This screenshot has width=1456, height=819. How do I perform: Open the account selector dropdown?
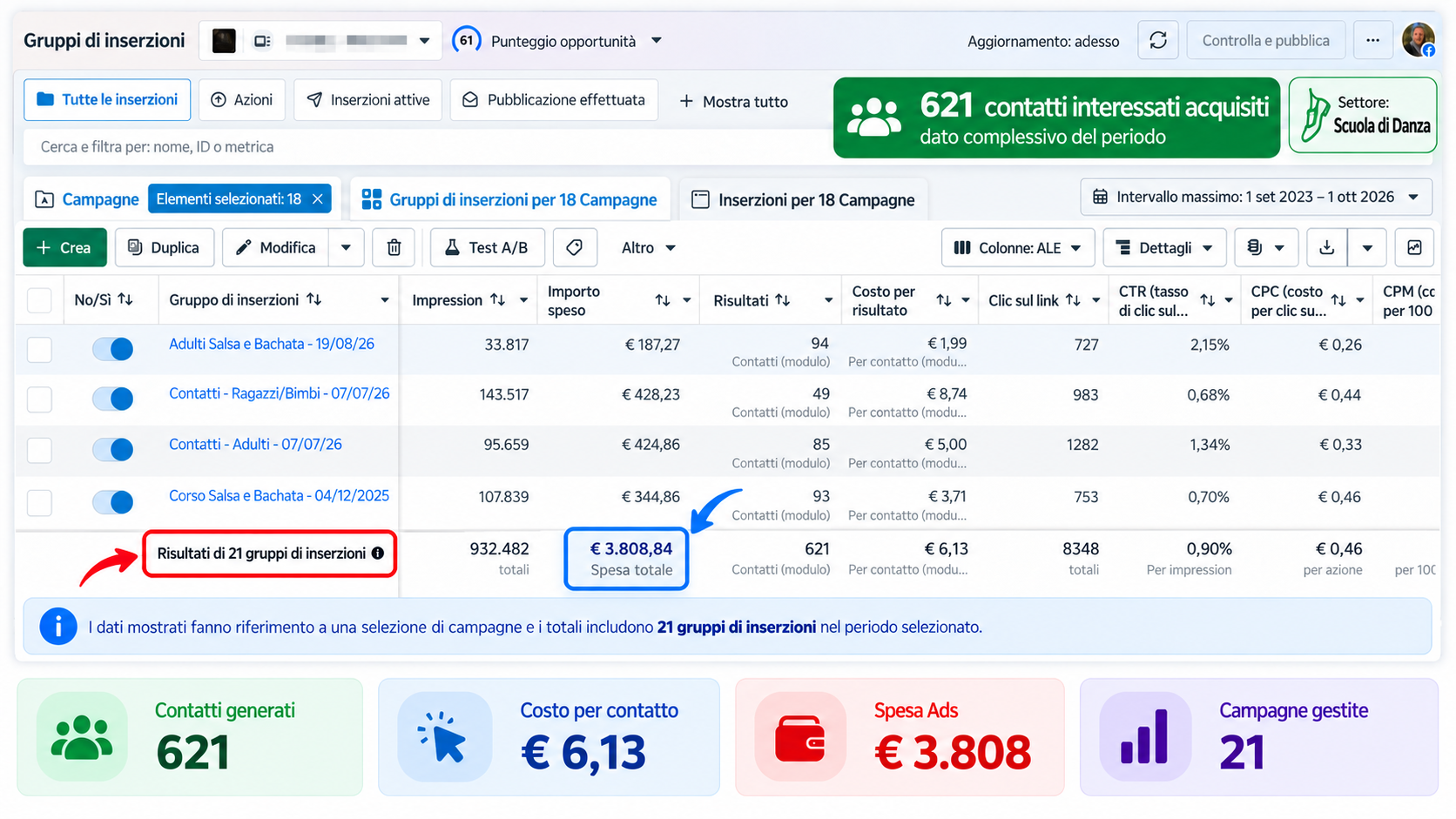[x=320, y=41]
